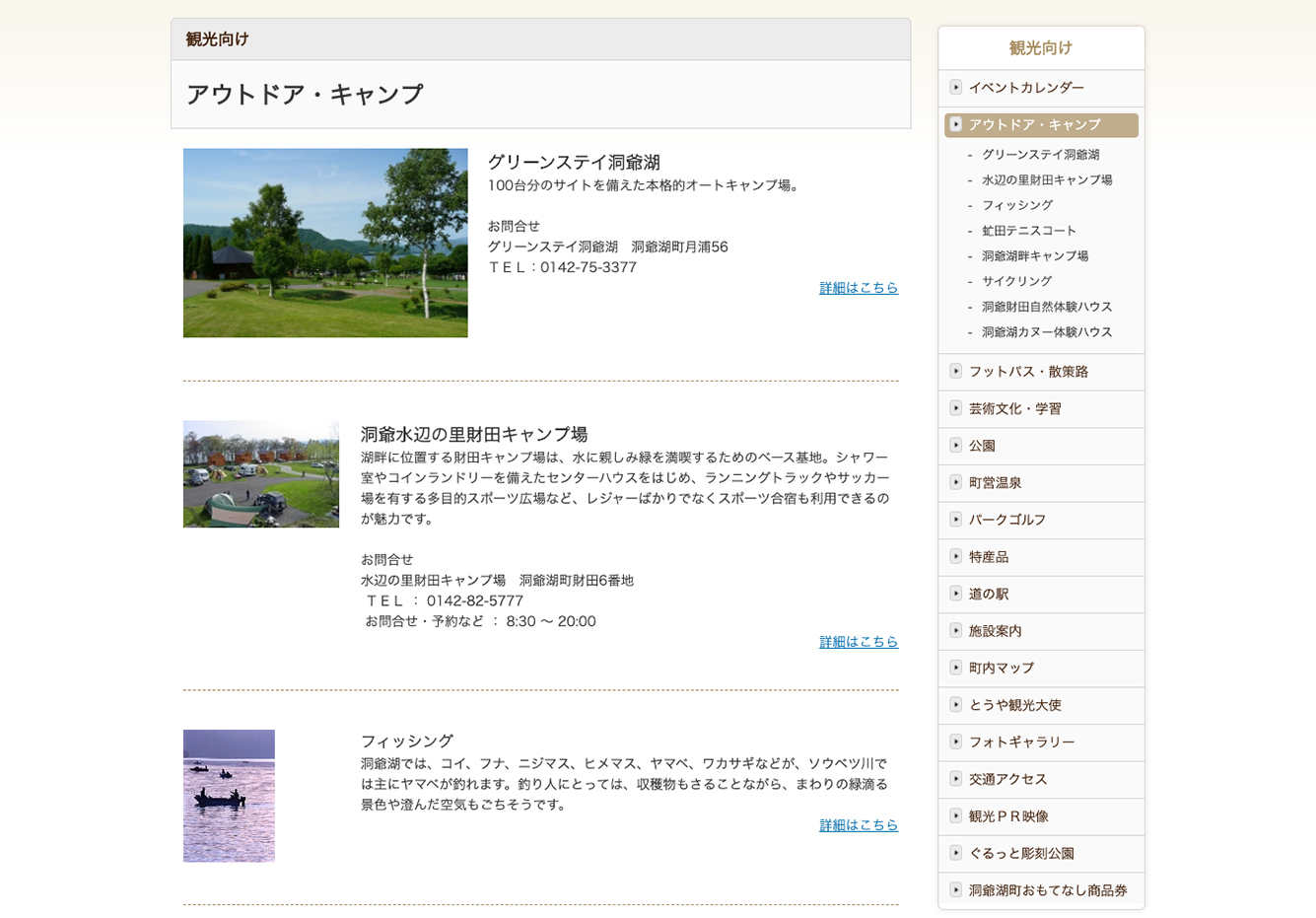Viewport: 1316px width, 918px height.
Task: Open フォトギャラリー sidebar menu
Action: pos(1041,742)
